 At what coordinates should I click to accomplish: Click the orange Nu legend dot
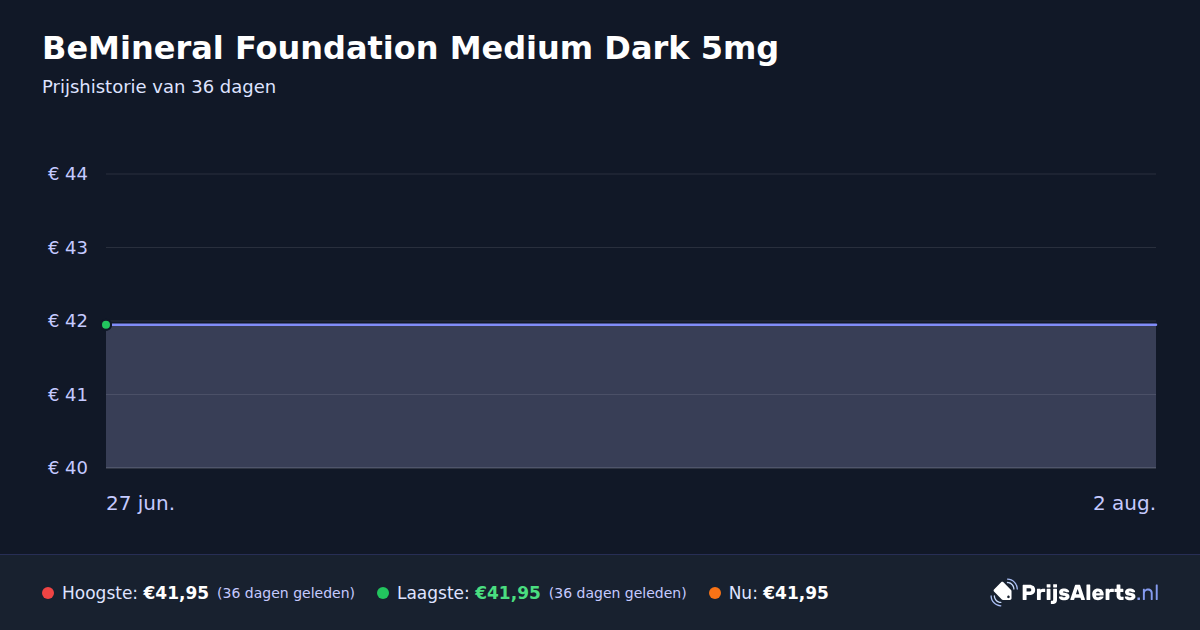[x=715, y=593]
